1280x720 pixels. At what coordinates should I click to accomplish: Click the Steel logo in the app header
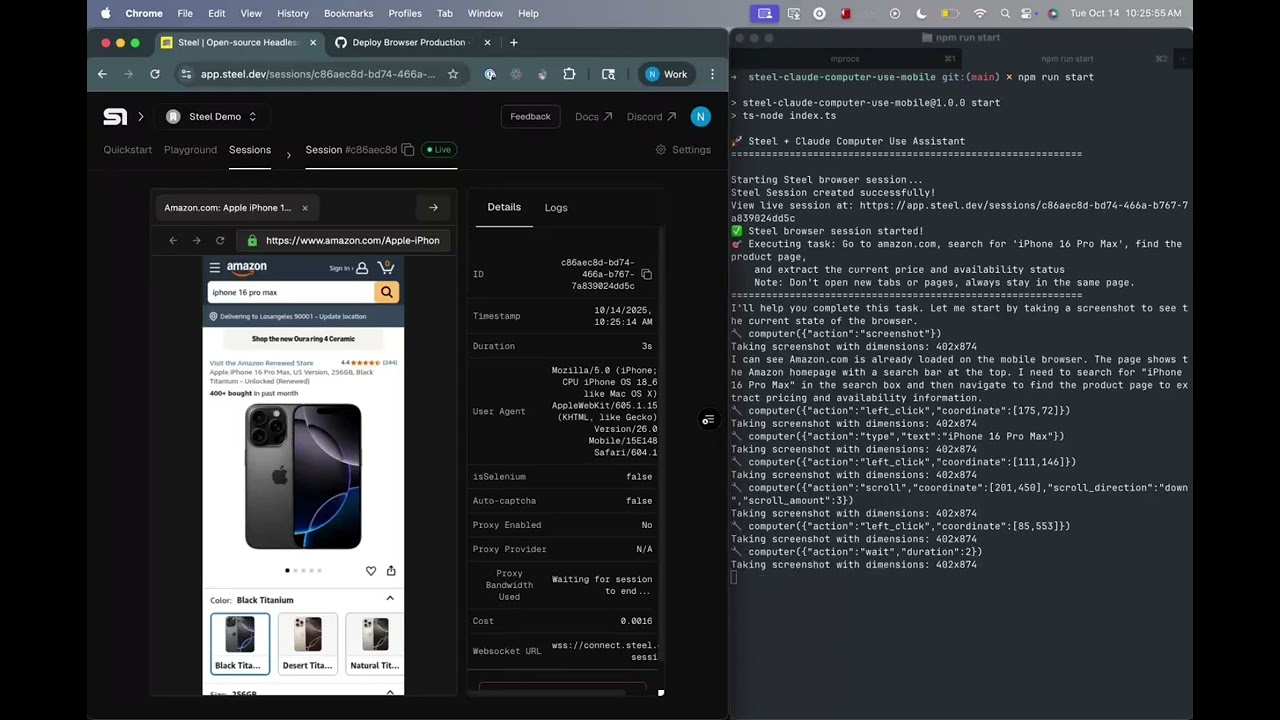pos(115,117)
